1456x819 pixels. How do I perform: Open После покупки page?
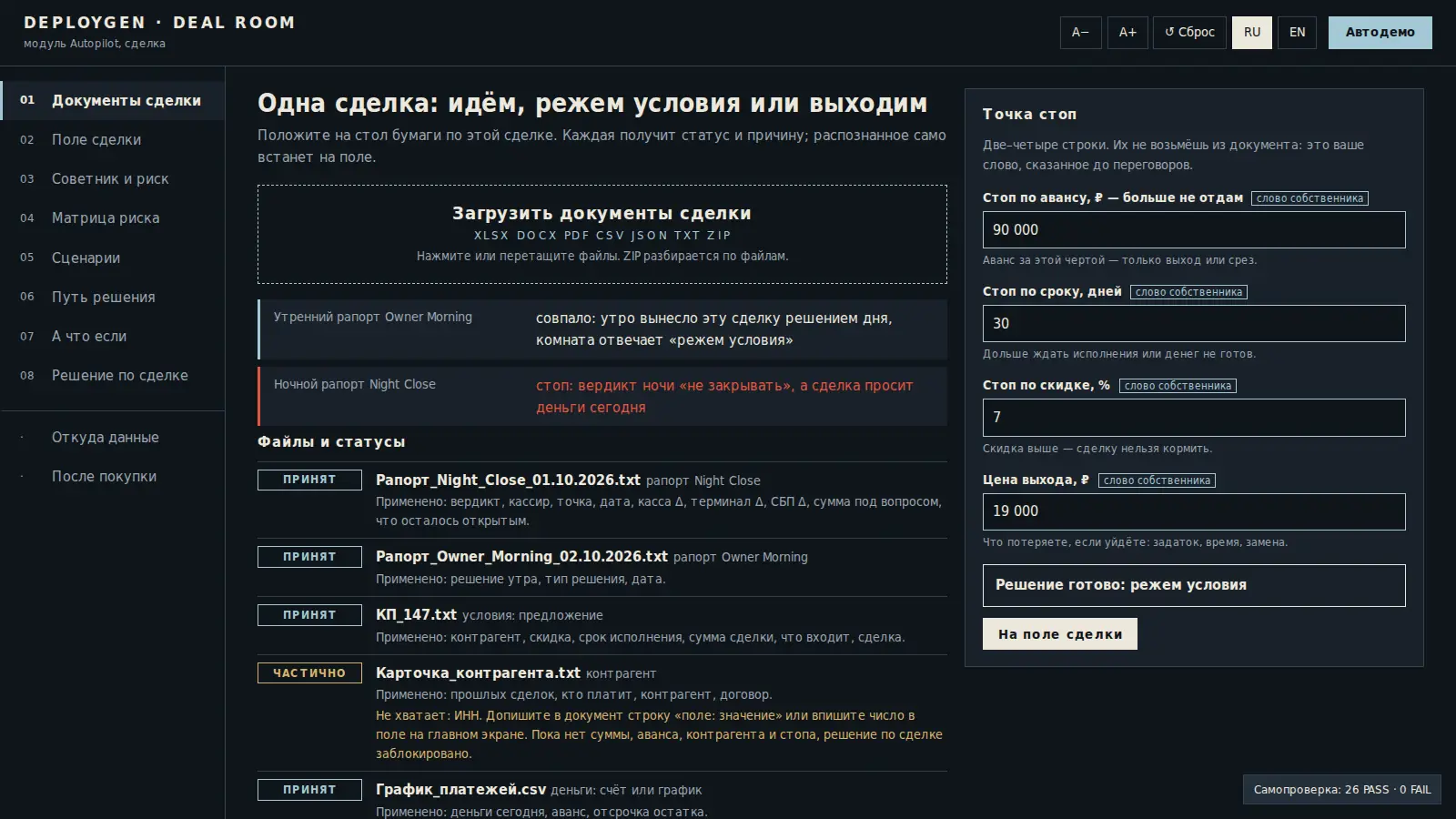pyautogui.click(x=113, y=476)
